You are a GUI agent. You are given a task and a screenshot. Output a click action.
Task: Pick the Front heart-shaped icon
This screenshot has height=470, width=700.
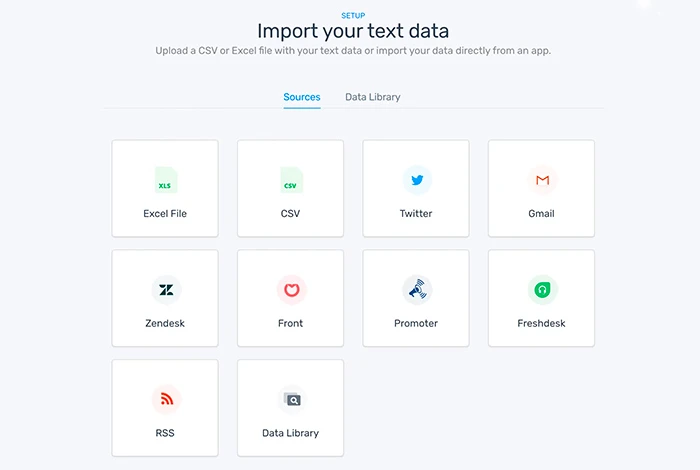292,290
